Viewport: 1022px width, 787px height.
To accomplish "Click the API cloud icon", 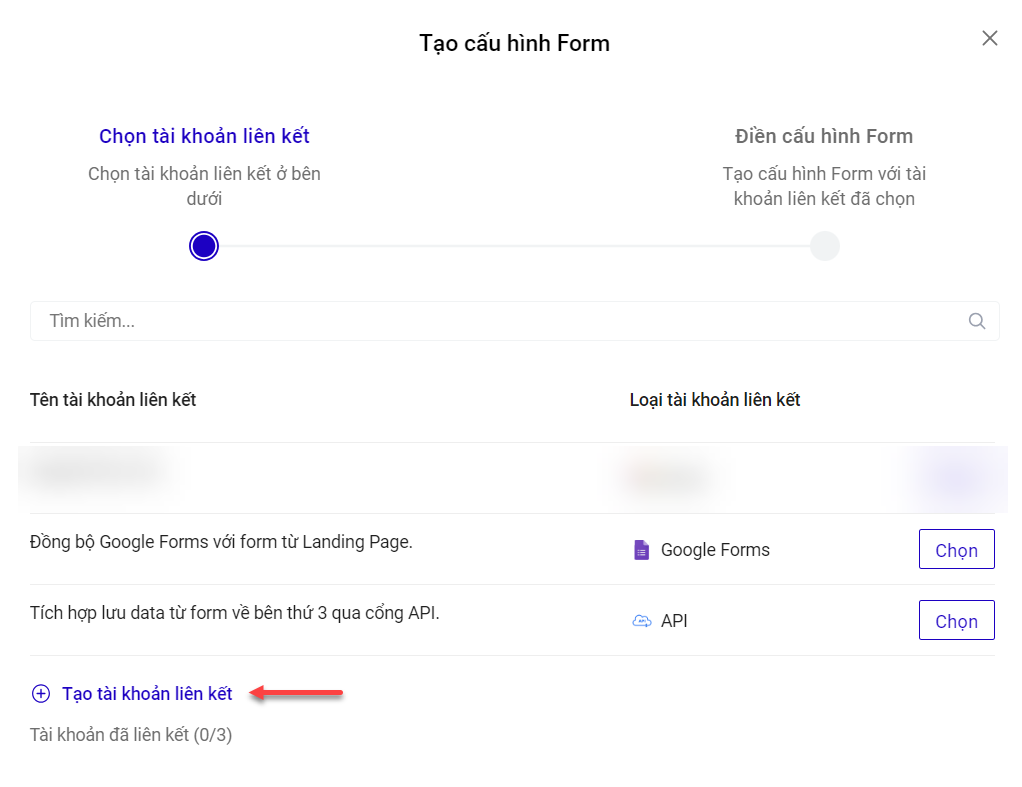I will point(642,621).
